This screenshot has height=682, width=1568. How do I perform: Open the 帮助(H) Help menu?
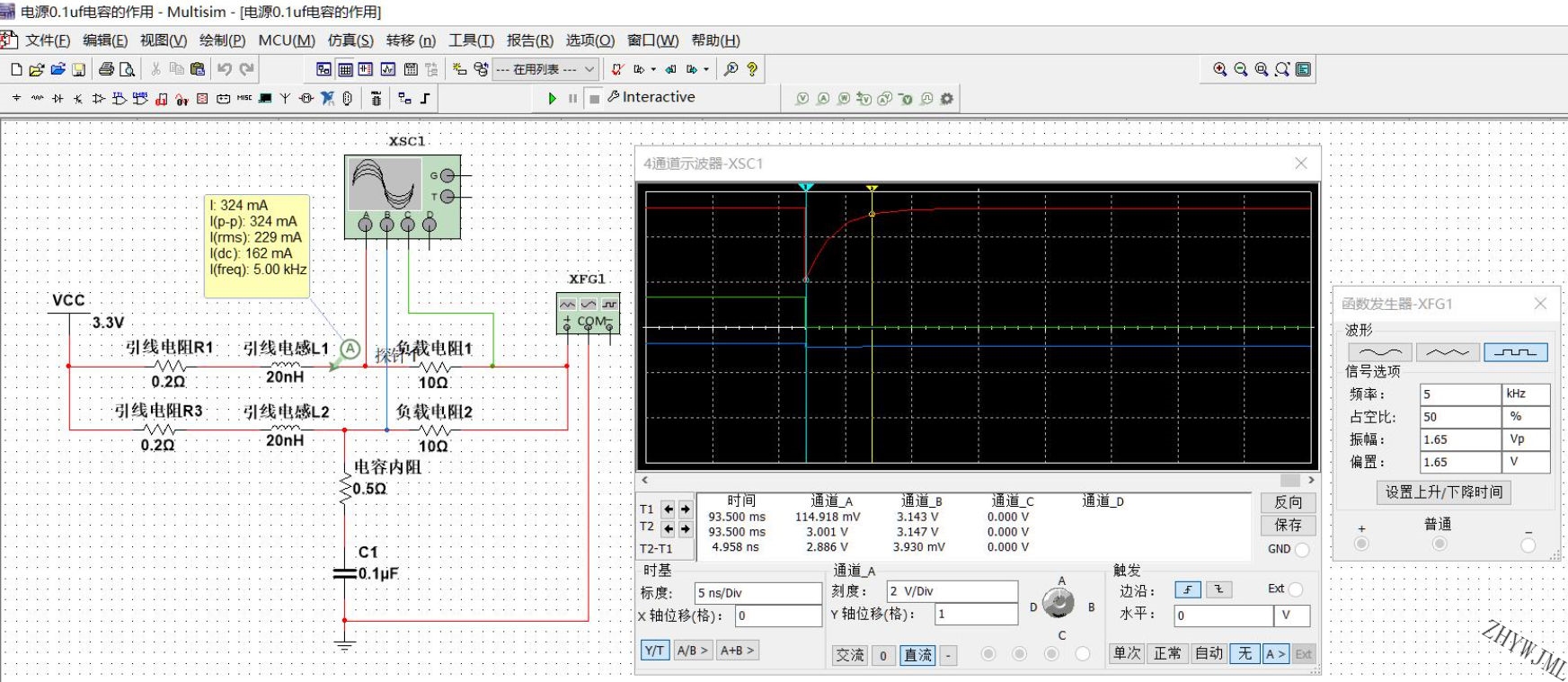(716, 40)
